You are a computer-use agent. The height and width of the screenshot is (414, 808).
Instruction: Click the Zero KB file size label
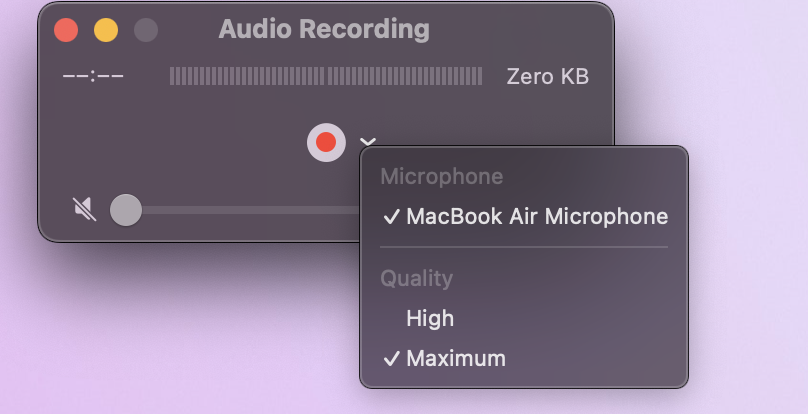coord(547,76)
